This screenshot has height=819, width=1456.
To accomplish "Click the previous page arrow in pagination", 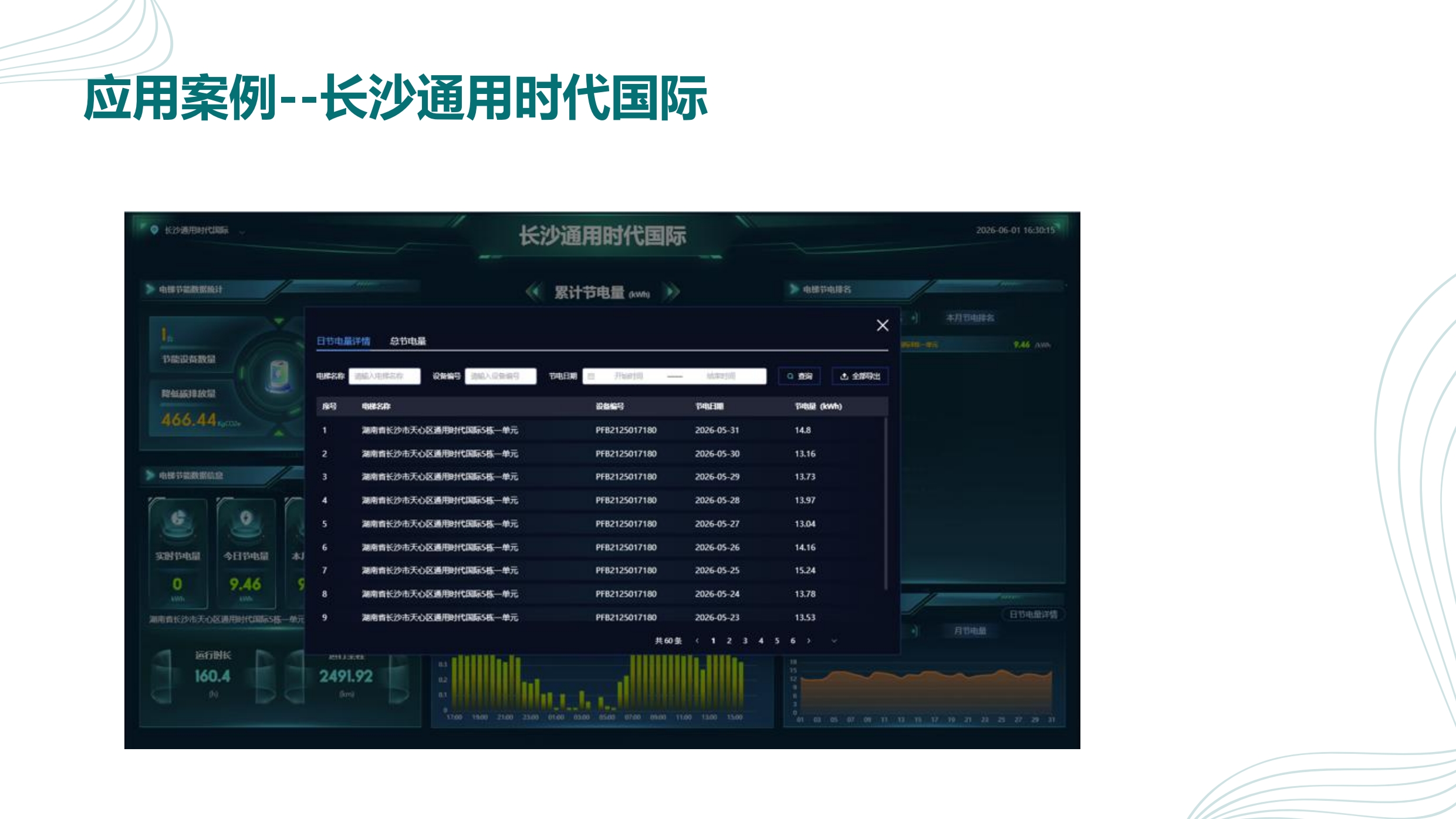I will 697,641.
